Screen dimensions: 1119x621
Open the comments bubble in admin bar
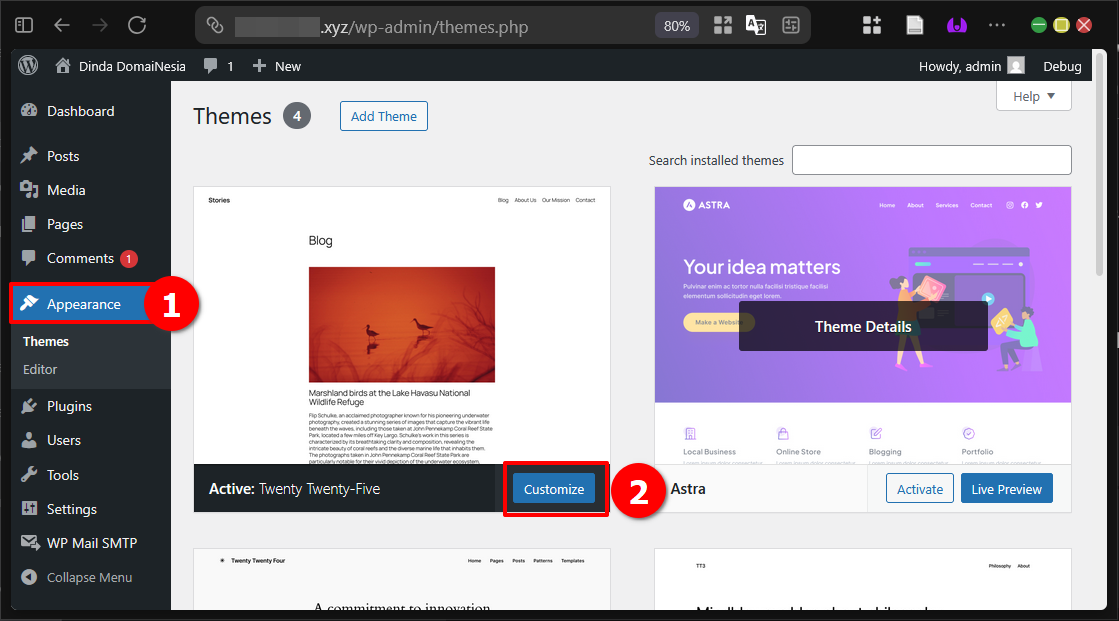tap(211, 66)
